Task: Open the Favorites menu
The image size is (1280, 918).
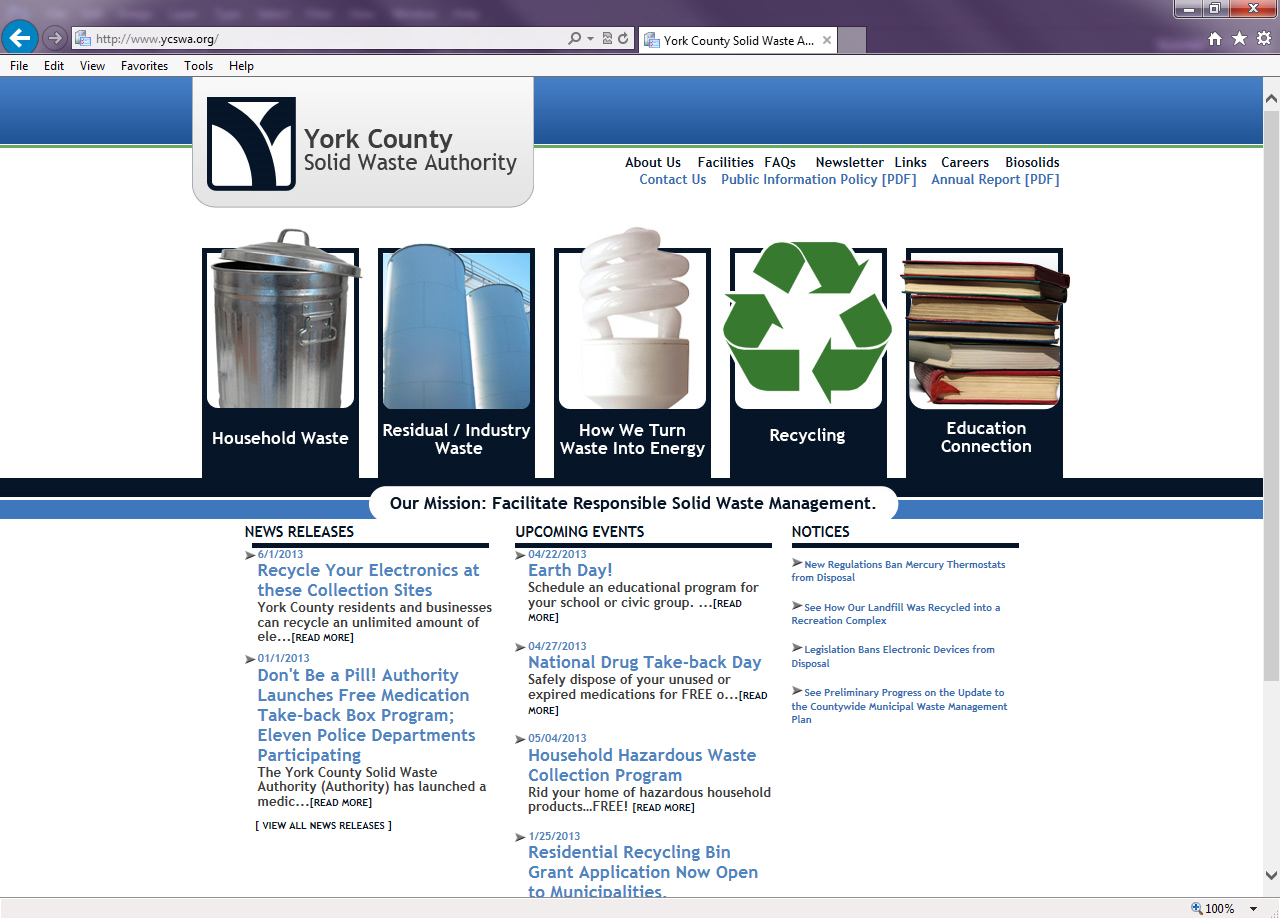Action: click(145, 66)
